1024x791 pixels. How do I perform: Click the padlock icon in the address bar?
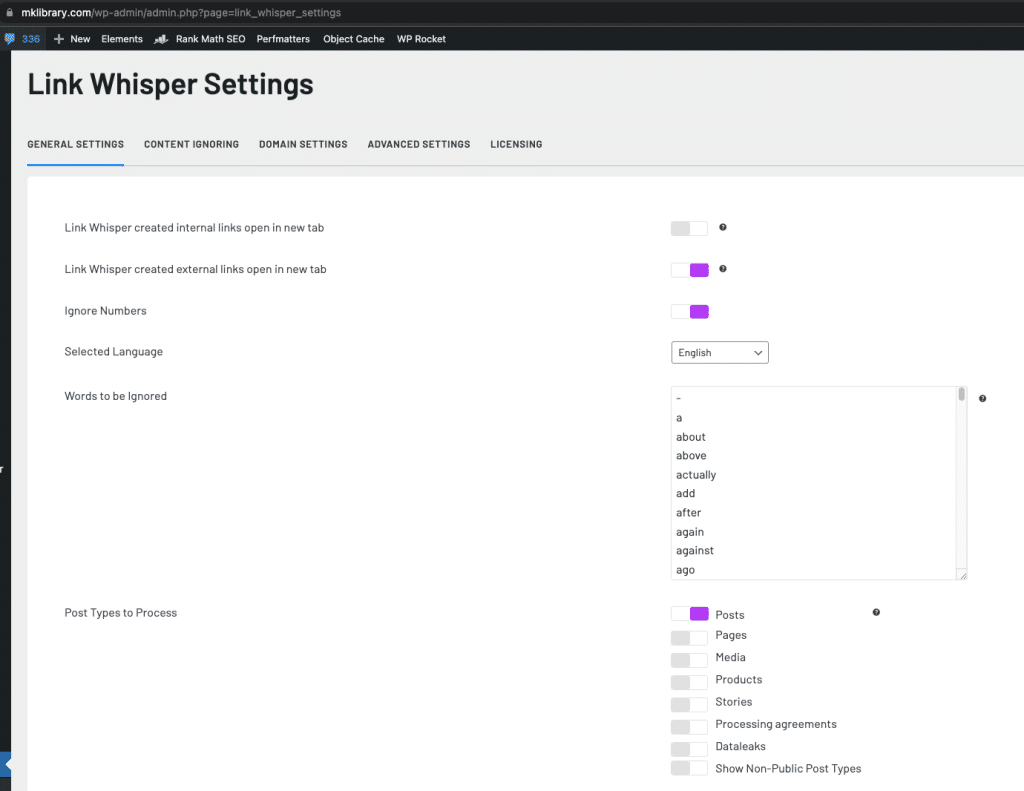point(9,13)
